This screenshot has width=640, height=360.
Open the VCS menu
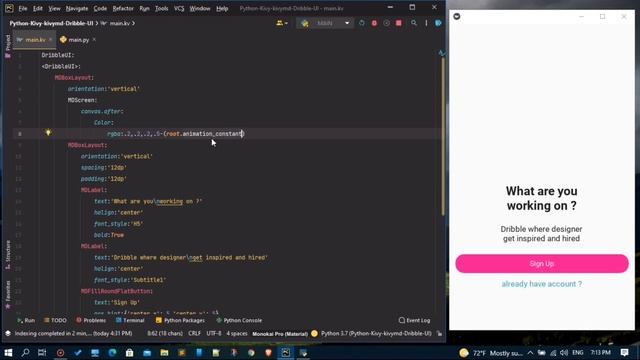179,9
